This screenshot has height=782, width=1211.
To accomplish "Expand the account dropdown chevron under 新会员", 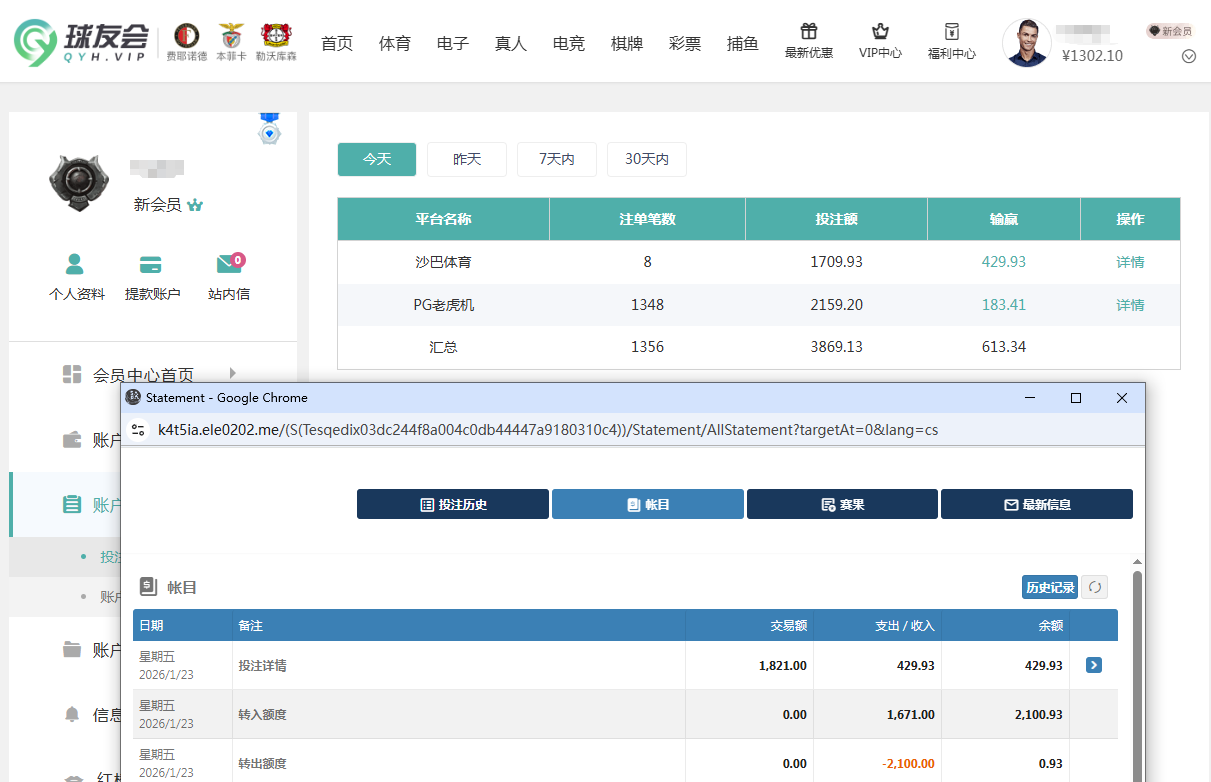I will click(1189, 57).
